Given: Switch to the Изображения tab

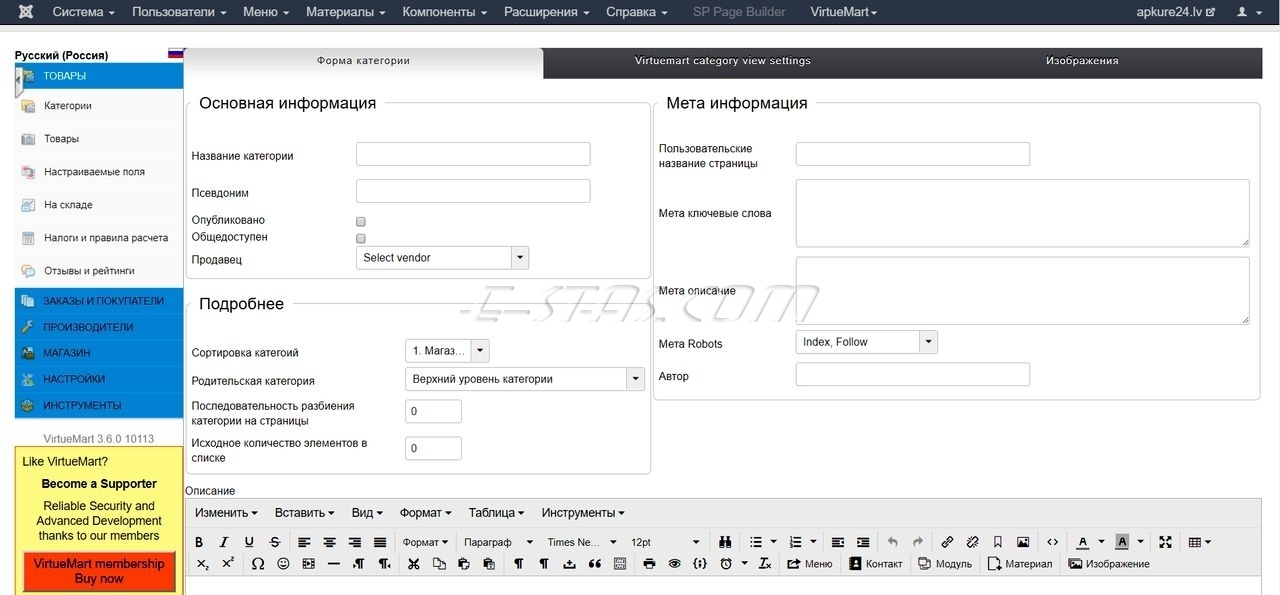Looking at the screenshot, I should click(1082, 61).
